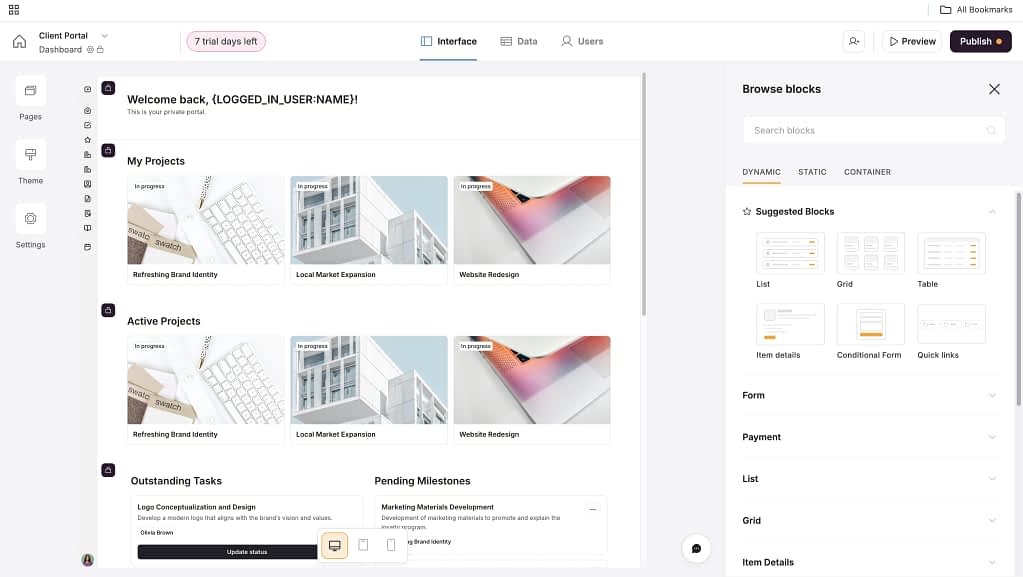Open Local Market Expansion card under My Projects

(x=369, y=230)
